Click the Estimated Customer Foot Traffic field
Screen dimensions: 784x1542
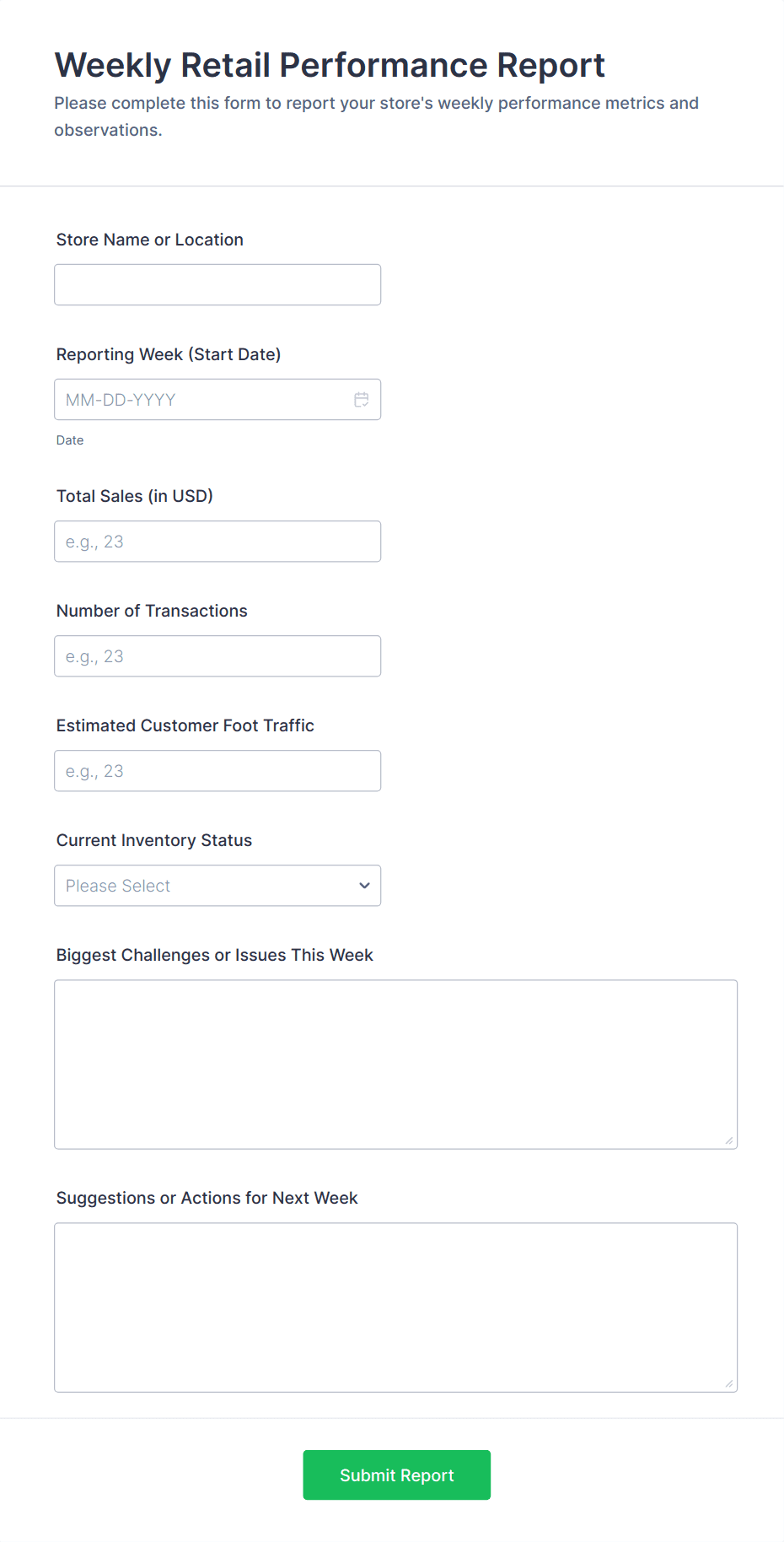click(217, 770)
